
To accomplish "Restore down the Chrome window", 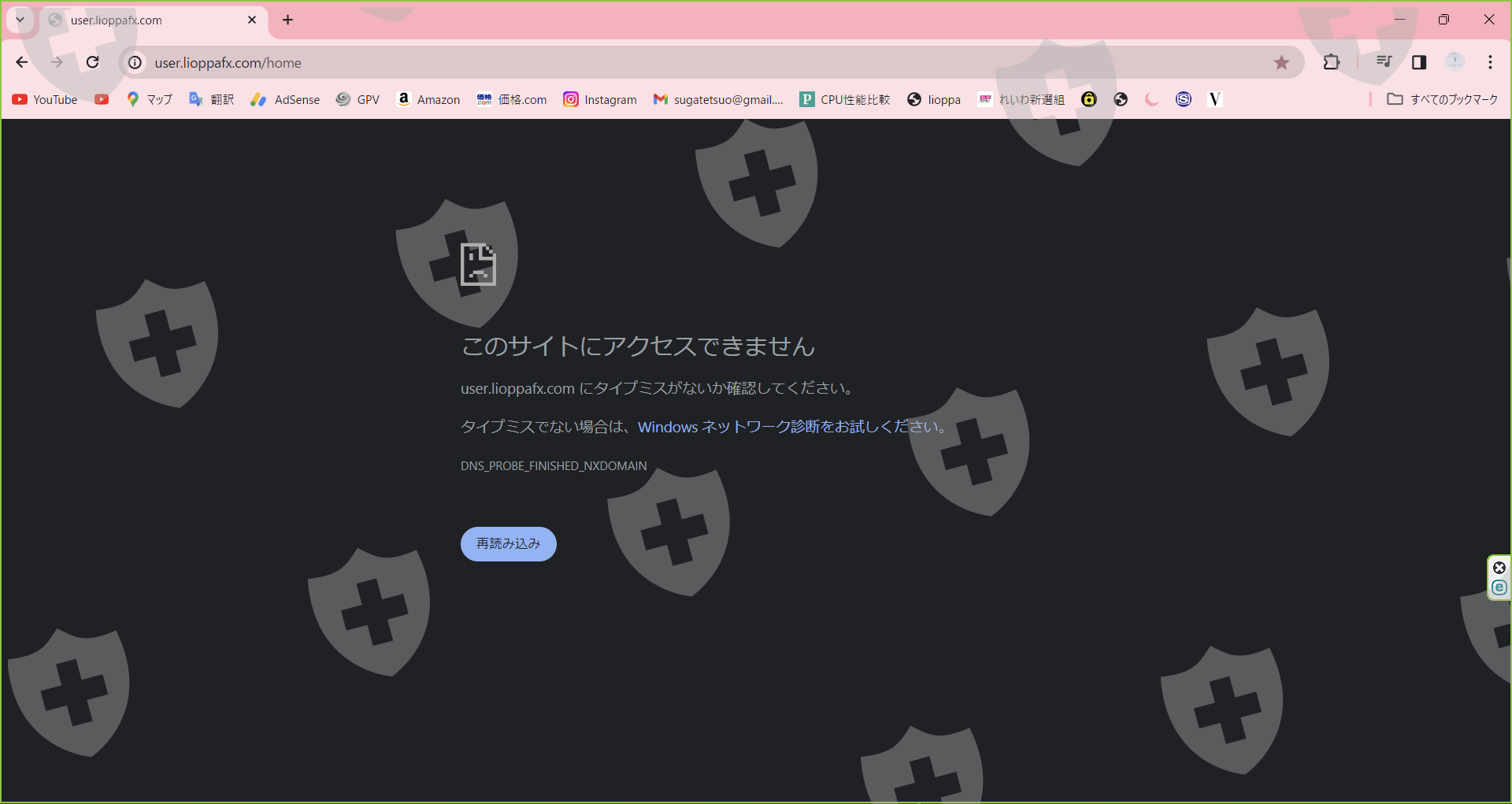I will pyautogui.click(x=1443, y=20).
